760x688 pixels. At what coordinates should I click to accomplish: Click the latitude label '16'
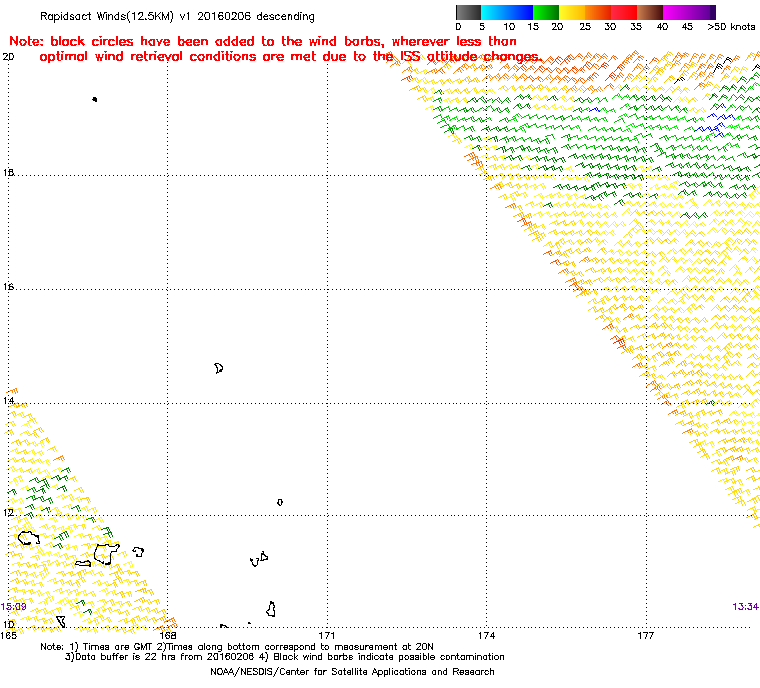[x=8, y=287]
